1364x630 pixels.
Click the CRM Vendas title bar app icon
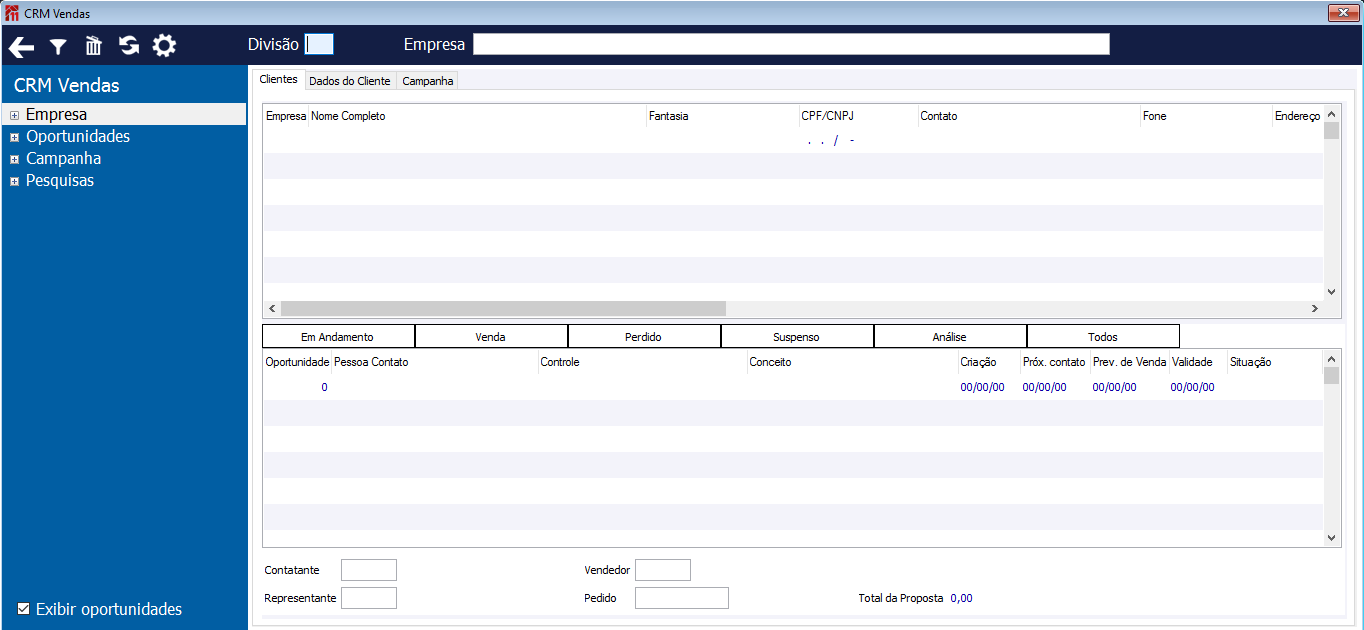click(x=12, y=13)
